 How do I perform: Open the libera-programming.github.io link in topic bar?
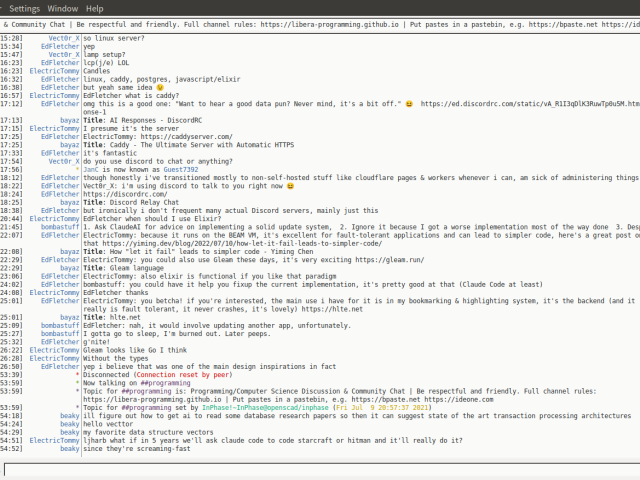point(329,24)
